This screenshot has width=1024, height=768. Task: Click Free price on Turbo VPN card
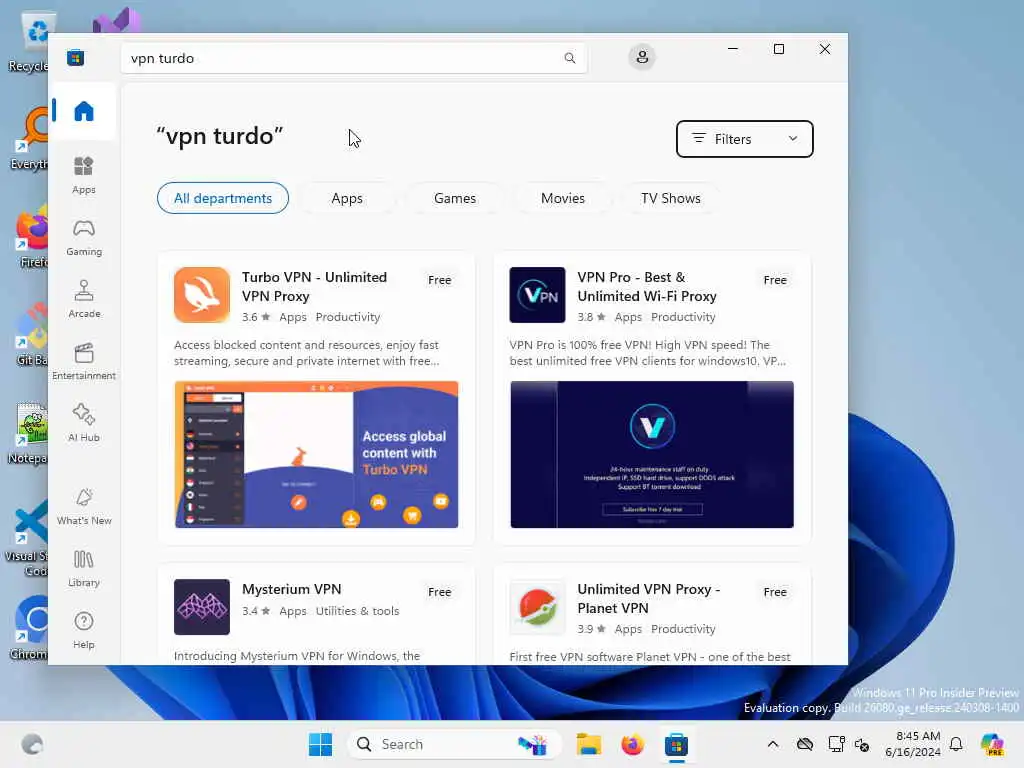440,280
